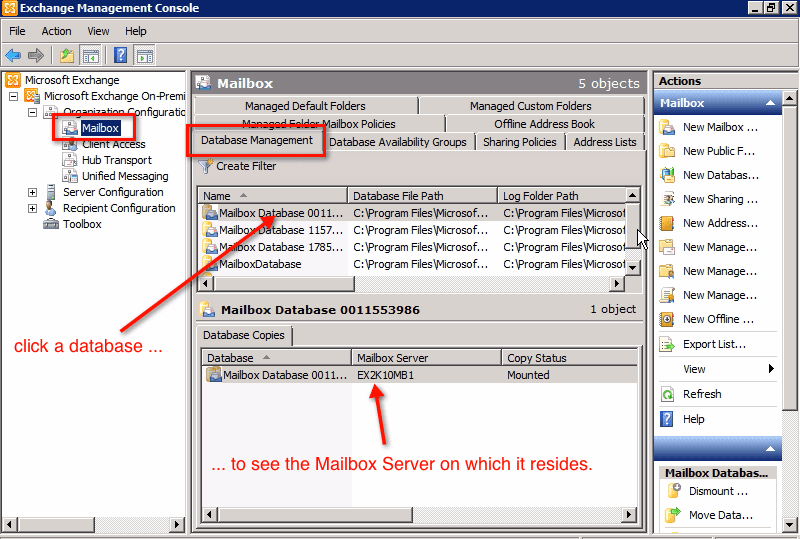Viewport: 800px width, 539px height.
Task: Open the Action menu
Action: [56, 31]
